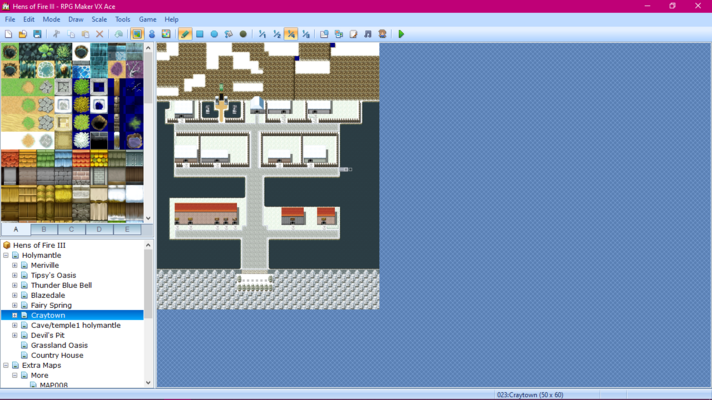Open the Sound Test tool icon
The height and width of the screenshot is (400, 712).
[368, 34]
